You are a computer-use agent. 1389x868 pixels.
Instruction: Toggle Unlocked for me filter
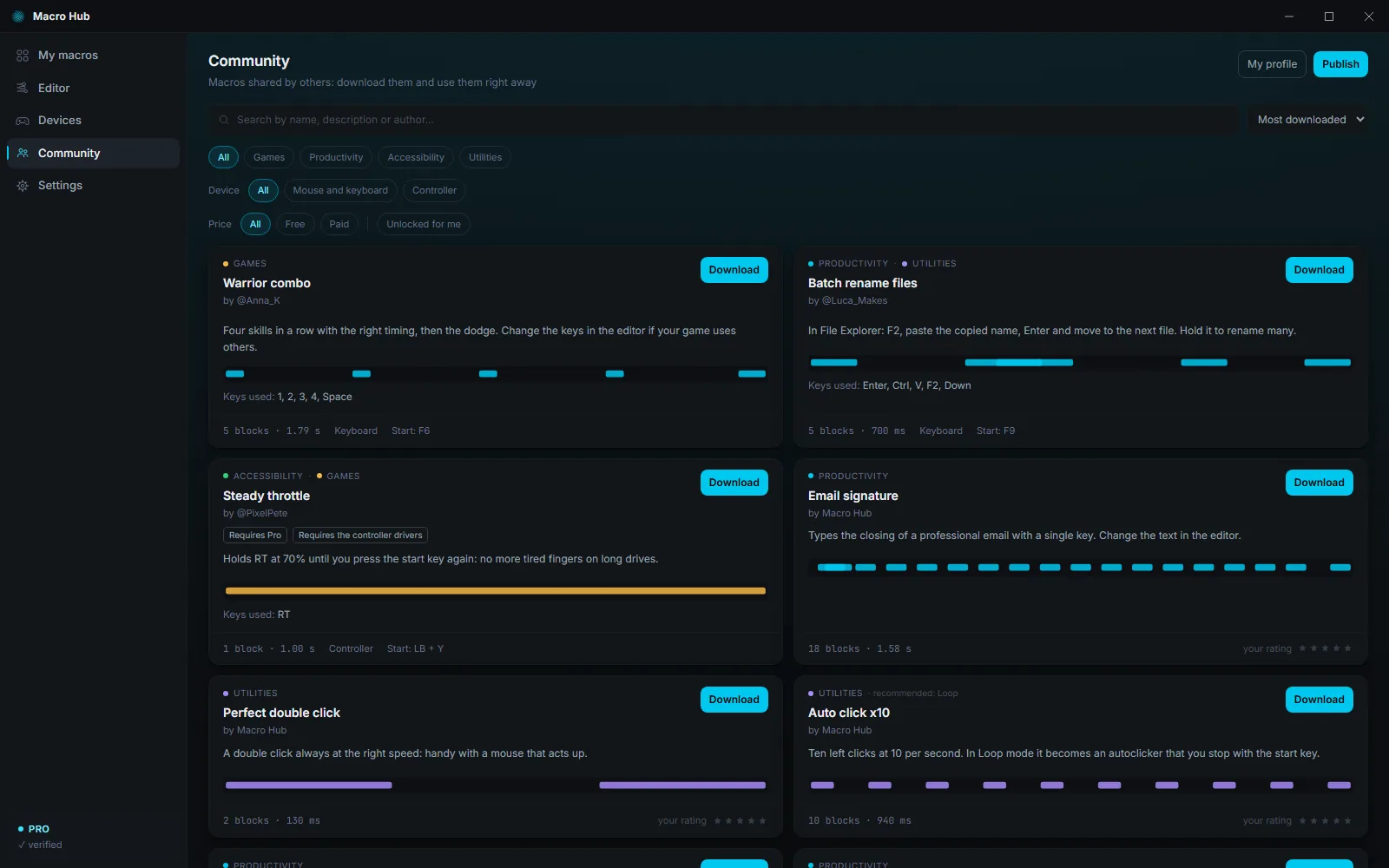424,224
